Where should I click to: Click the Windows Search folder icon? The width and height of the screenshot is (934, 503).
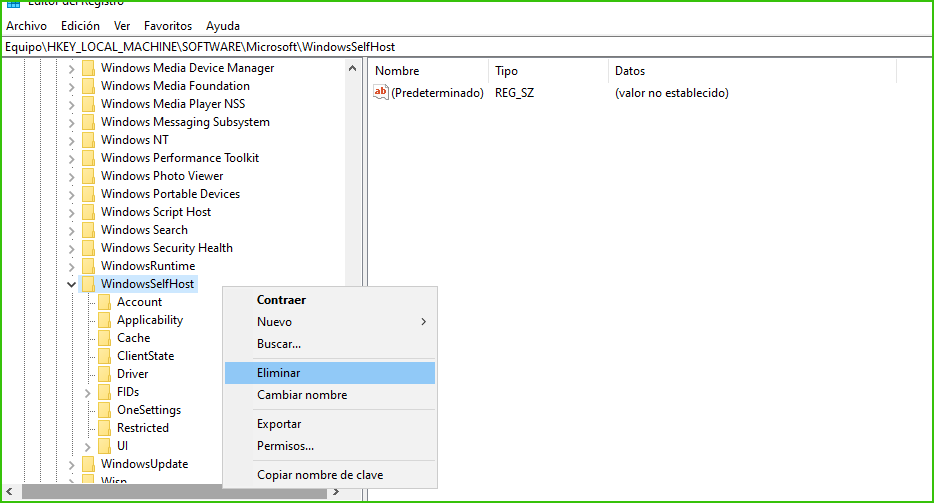click(x=88, y=230)
